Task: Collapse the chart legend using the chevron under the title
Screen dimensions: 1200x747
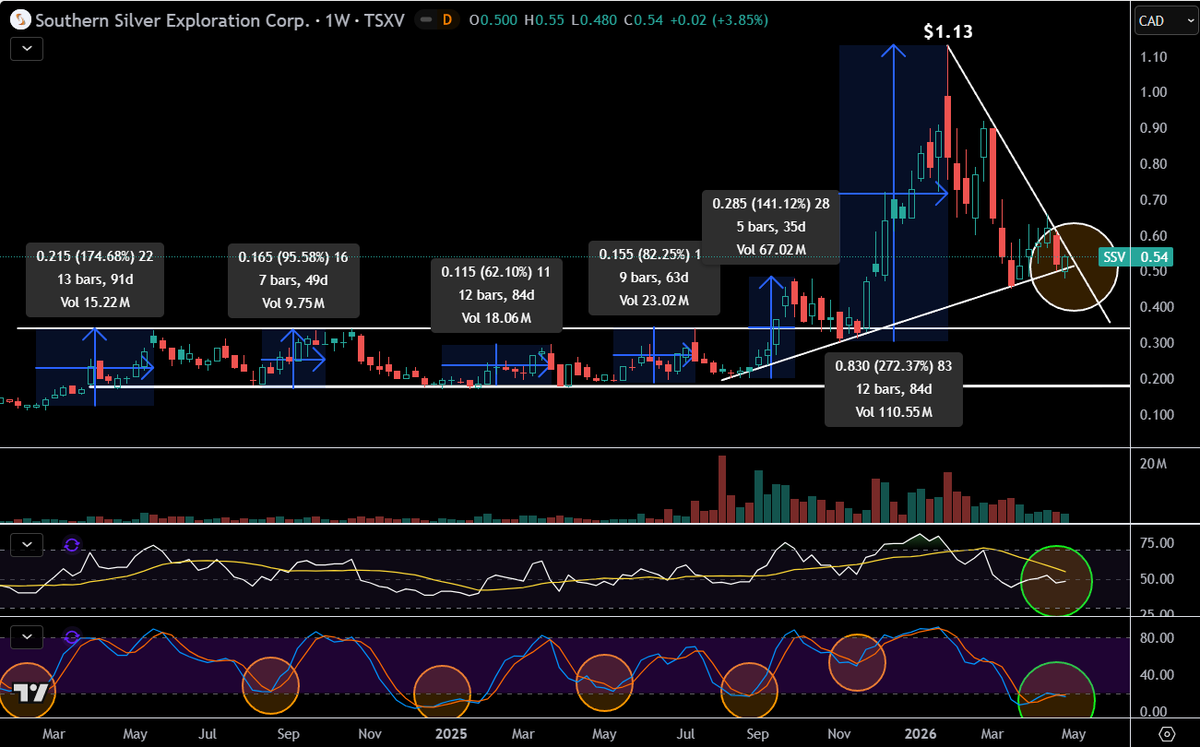Action: pyautogui.click(x=27, y=48)
